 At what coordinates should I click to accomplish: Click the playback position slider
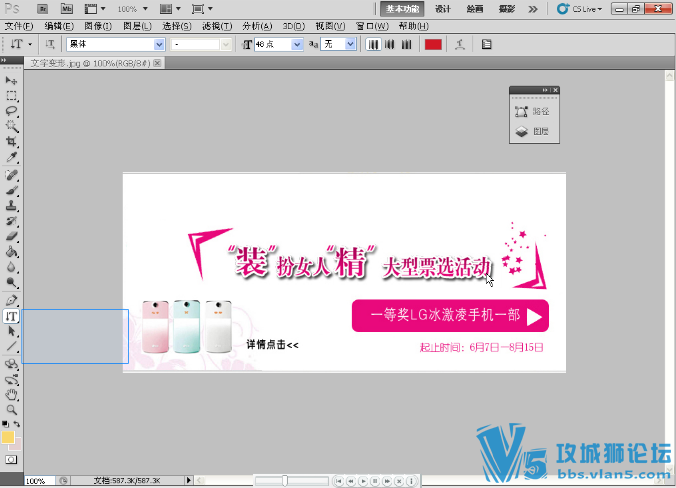pyautogui.click(x=285, y=480)
